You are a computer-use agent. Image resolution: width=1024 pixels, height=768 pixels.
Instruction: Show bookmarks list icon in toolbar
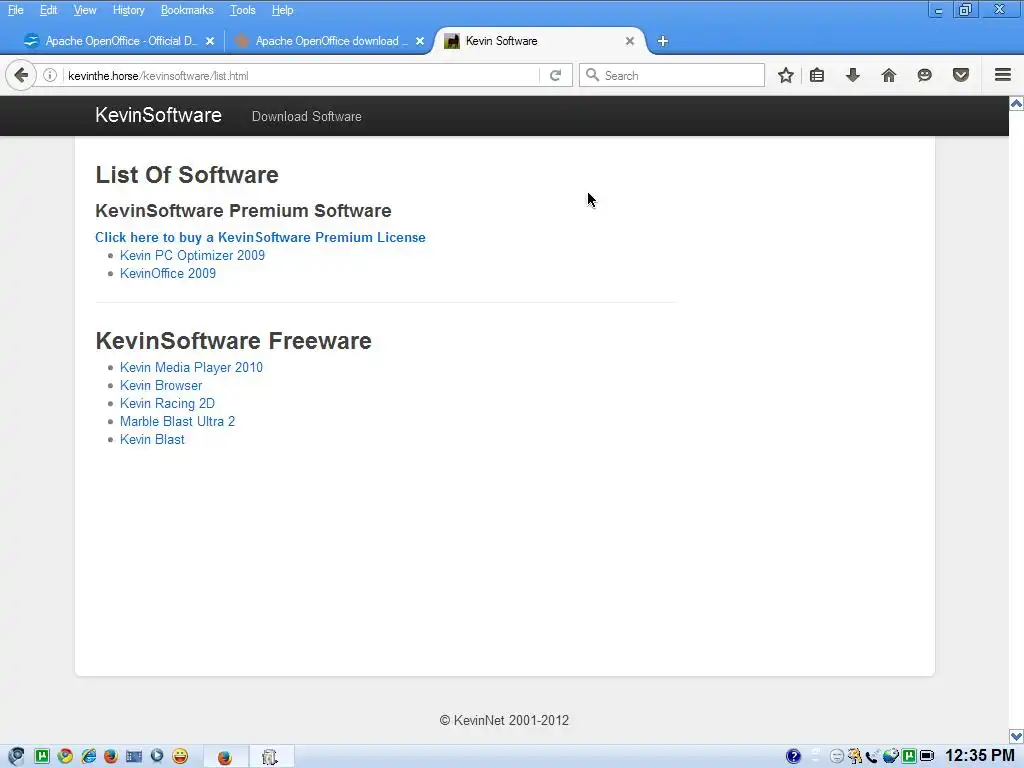pos(817,75)
